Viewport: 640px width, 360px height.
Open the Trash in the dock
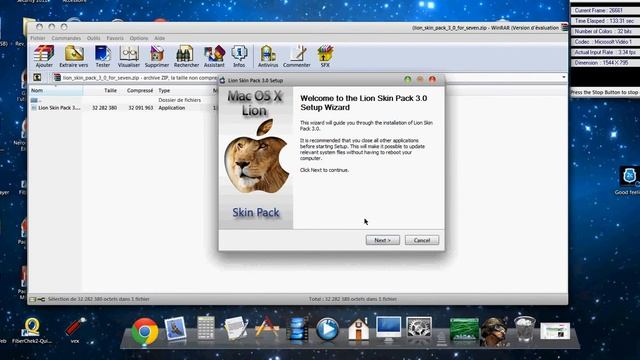coord(524,329)
